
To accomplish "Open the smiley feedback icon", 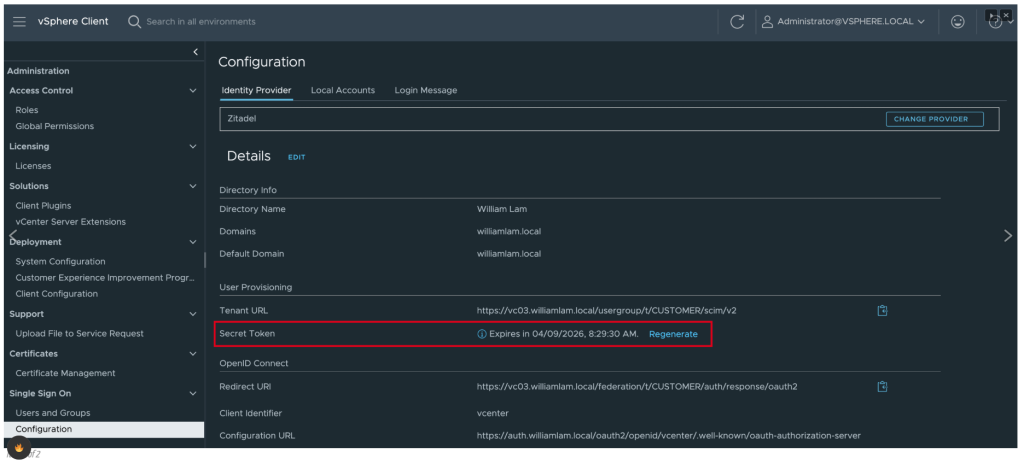I will (x=957, y=22).
